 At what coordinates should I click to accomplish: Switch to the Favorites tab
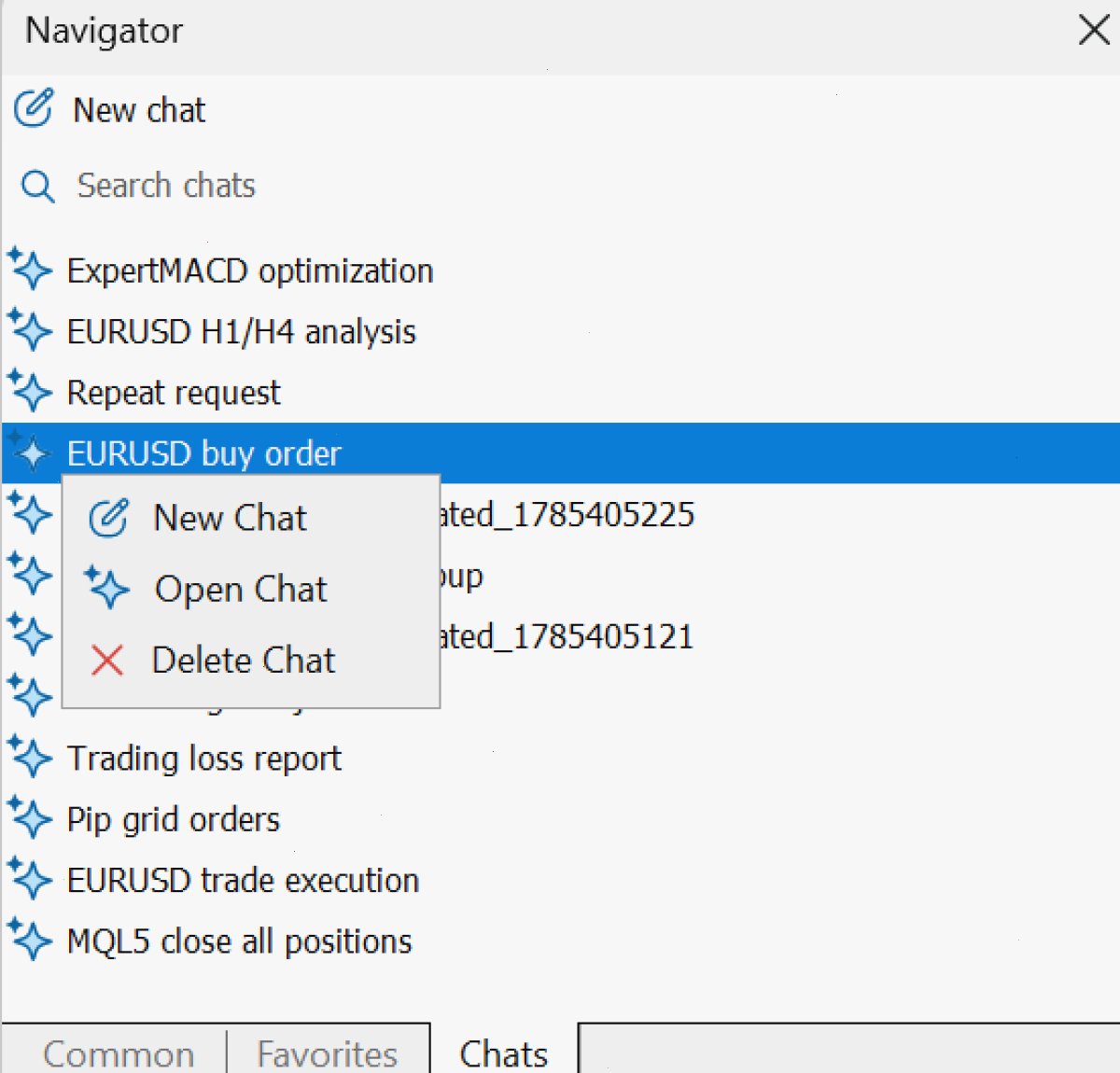[x=328, y=1053]
